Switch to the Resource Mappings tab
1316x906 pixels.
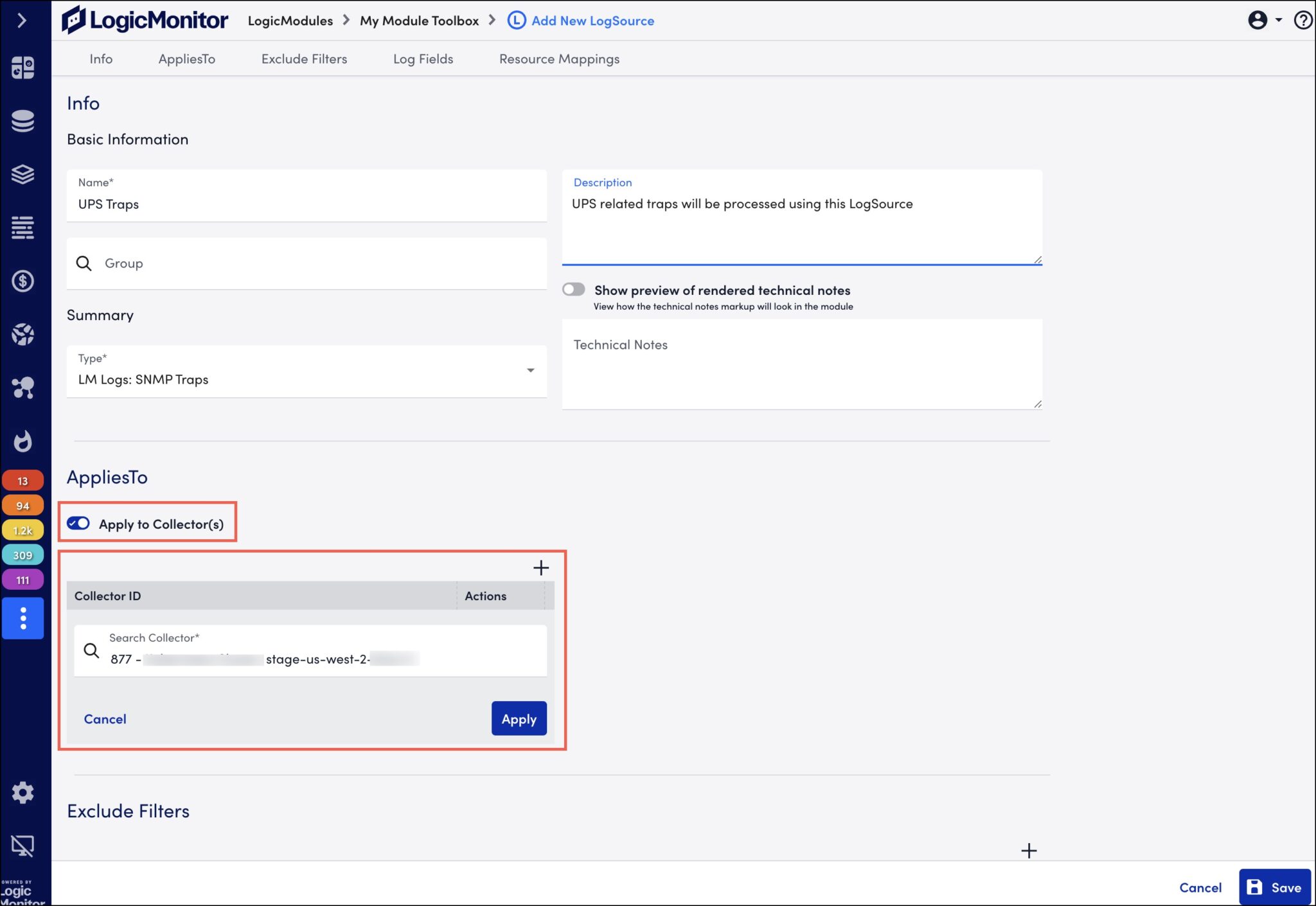(558, 58)
